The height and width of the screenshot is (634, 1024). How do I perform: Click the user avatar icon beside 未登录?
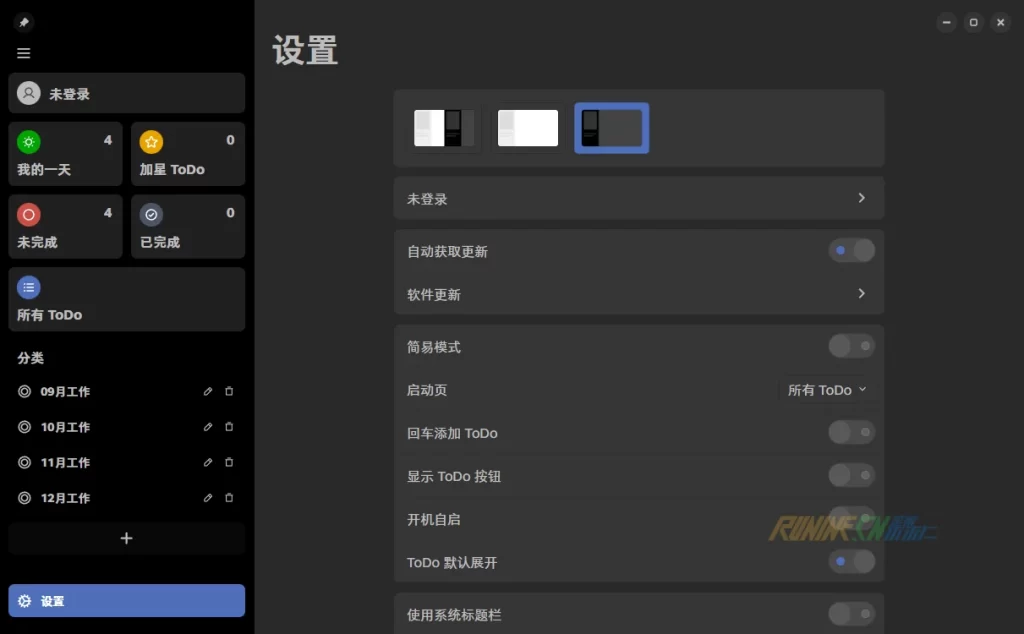click(29, 93)
